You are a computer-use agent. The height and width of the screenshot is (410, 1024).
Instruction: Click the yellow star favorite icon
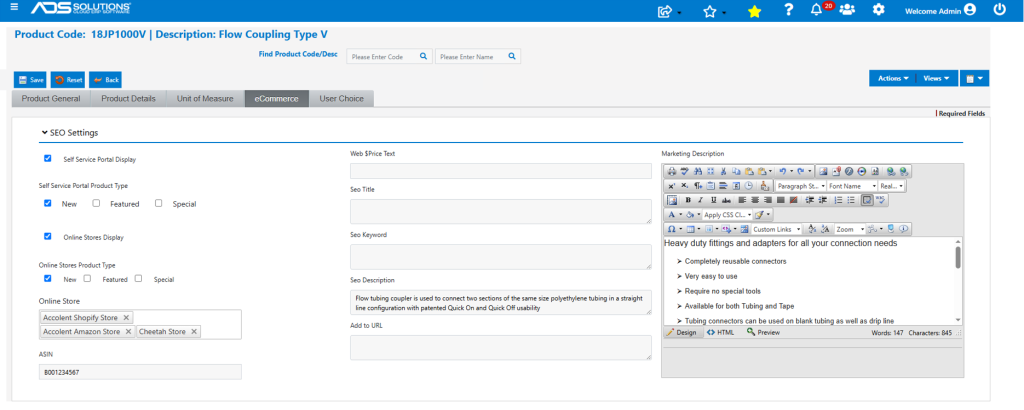(x=754, y=11)
